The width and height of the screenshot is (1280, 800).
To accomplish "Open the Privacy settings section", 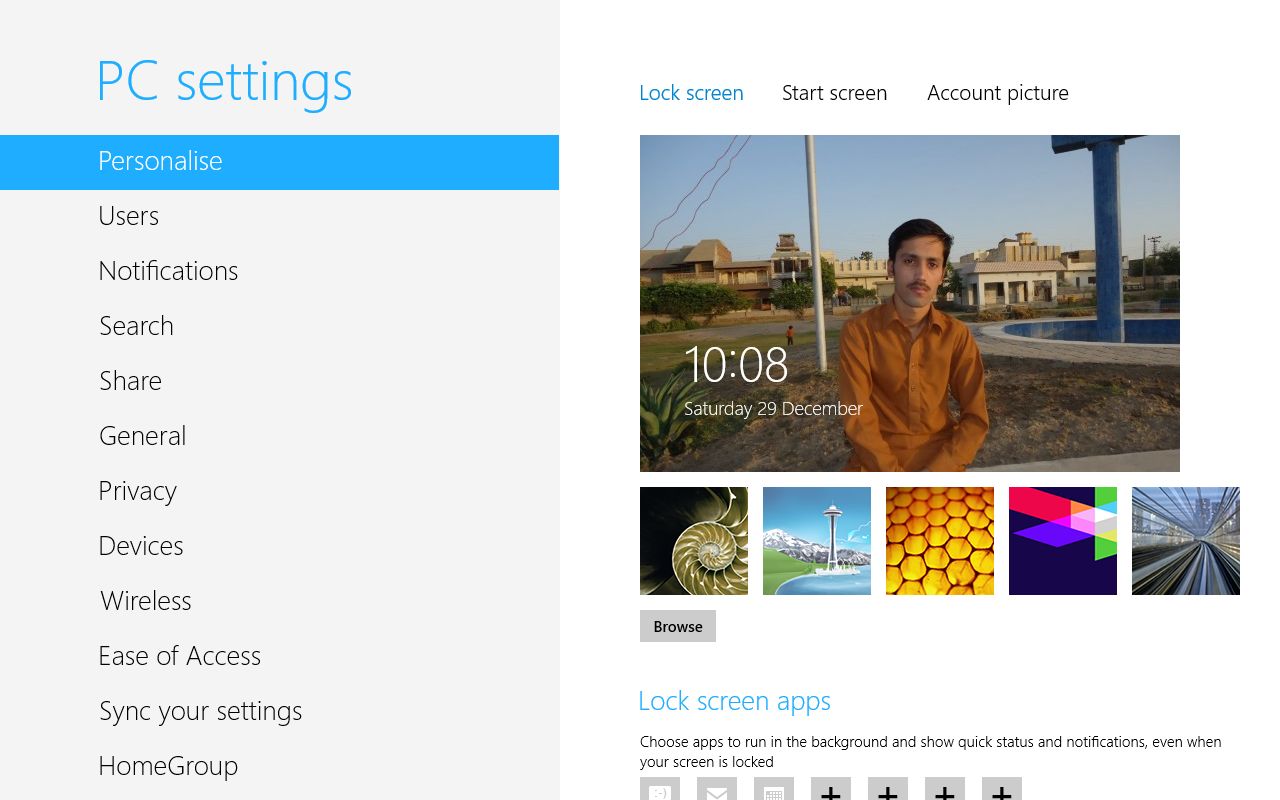I will click(x=138, y=491).
